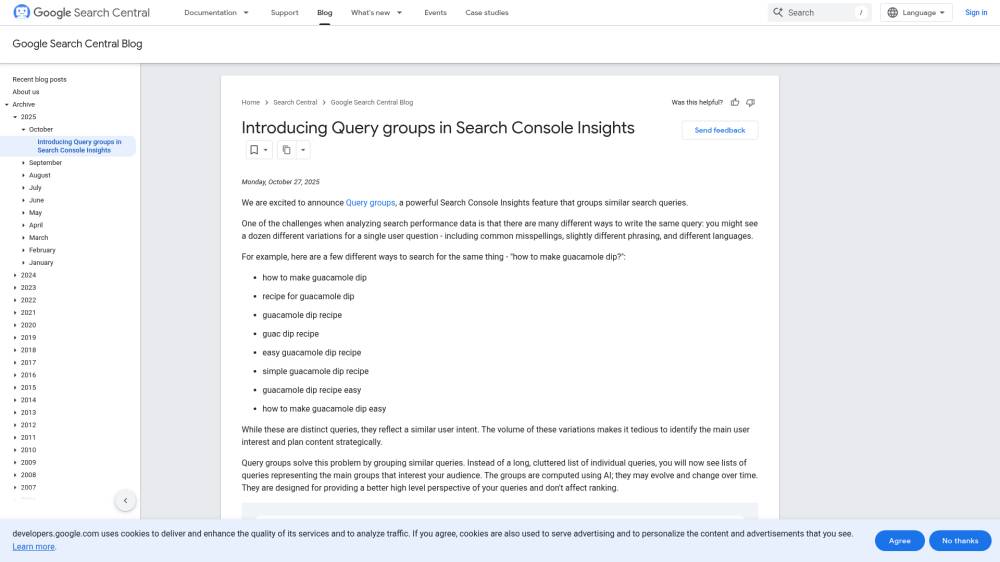The image size is (1000, 562).
Task: Open the Case studies tab
Action: [487, 12]
